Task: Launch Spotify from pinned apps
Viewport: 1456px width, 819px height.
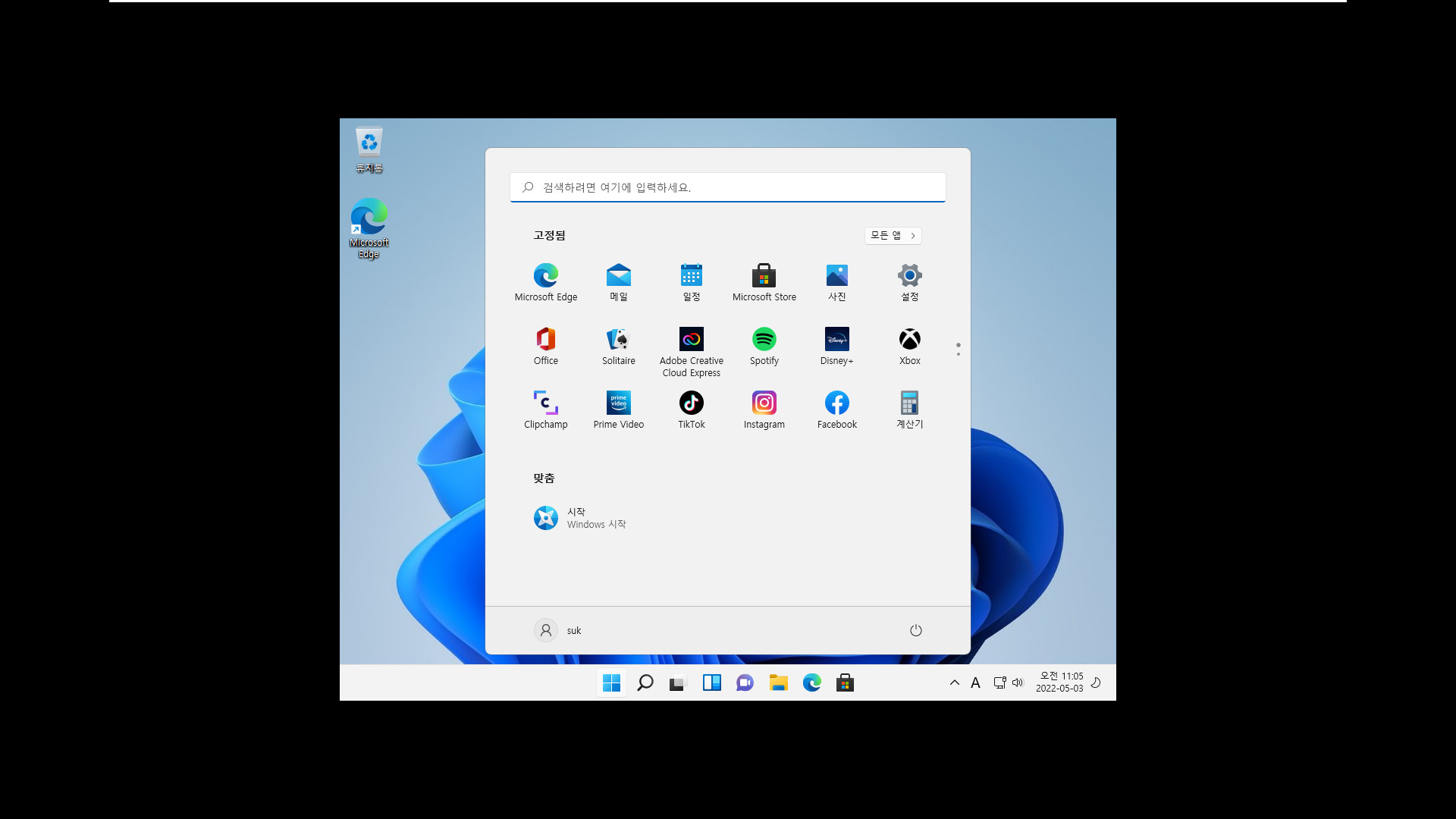Action: tap(764, 346)
